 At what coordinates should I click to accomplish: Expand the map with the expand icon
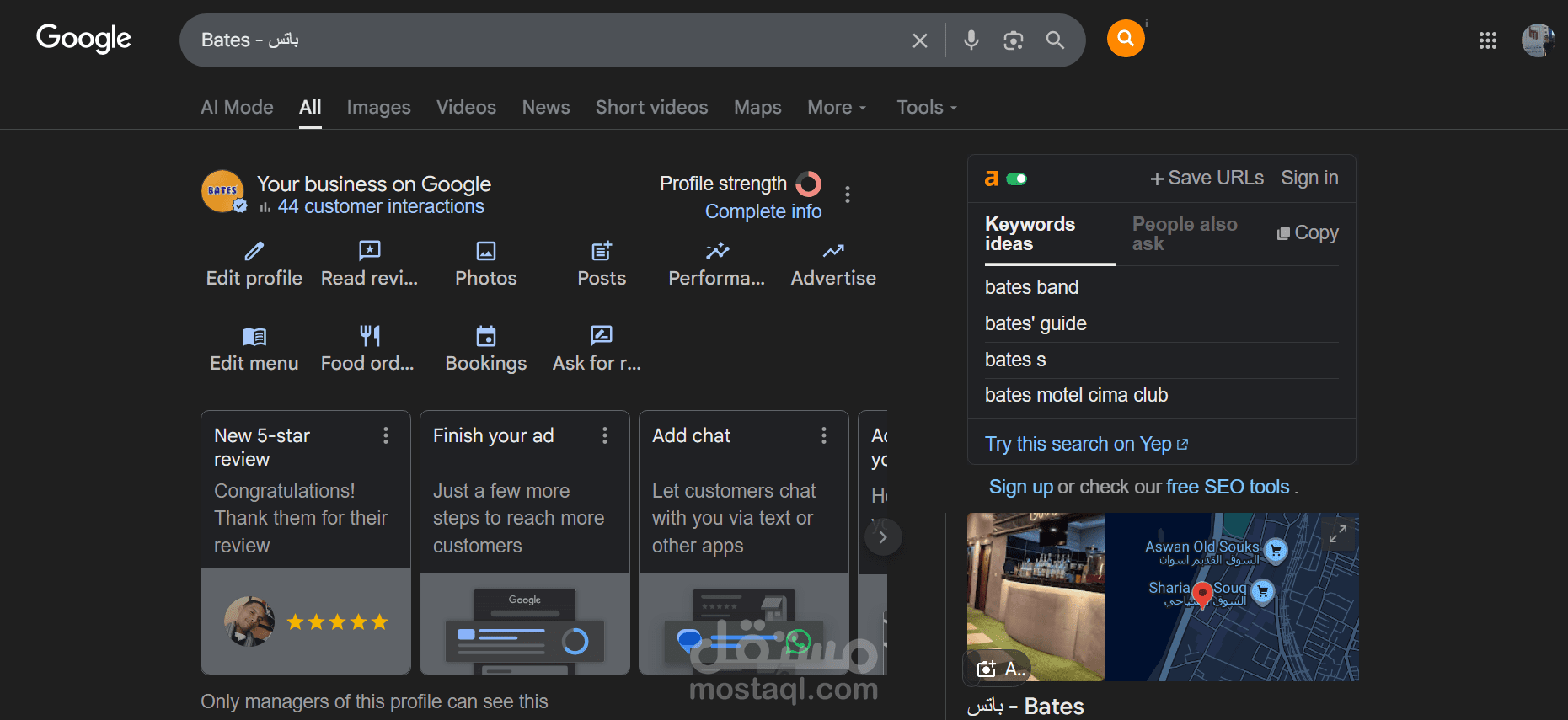(x=1338, y=534)
